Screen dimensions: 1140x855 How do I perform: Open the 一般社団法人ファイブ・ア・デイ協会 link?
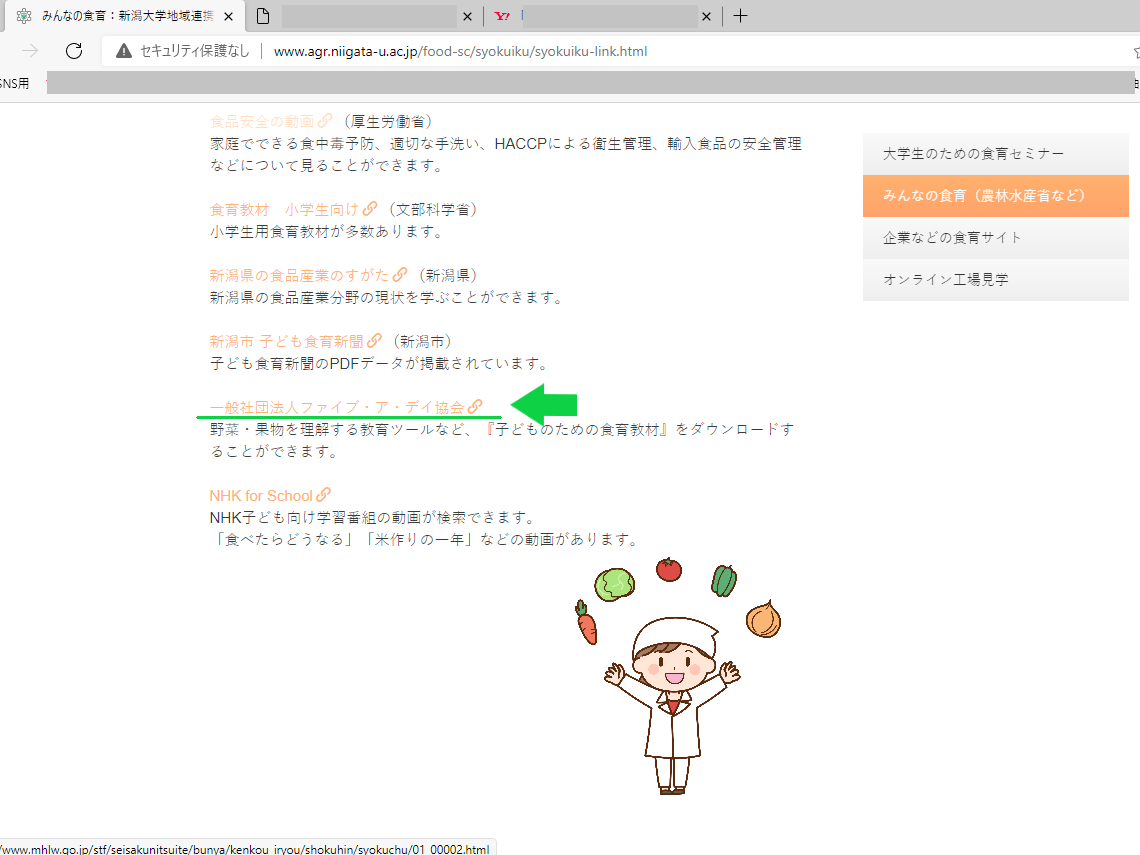tap(337, 407)
